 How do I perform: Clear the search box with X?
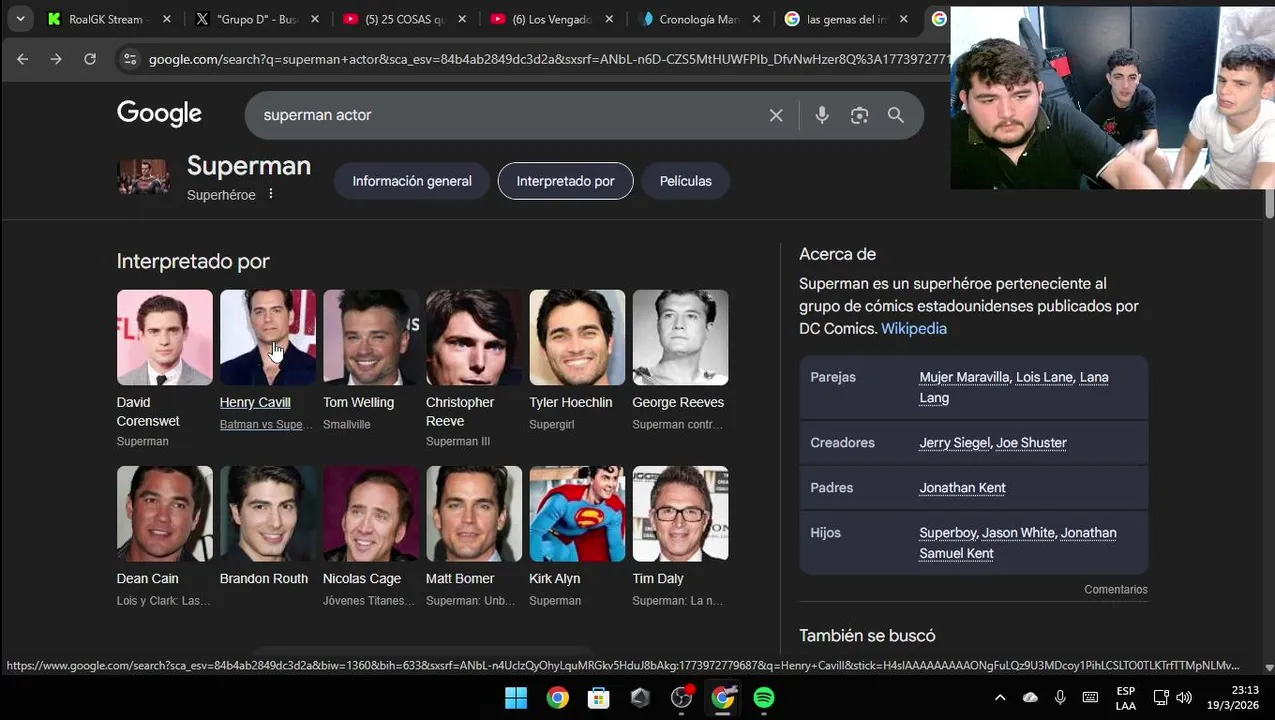click(776, 115)
